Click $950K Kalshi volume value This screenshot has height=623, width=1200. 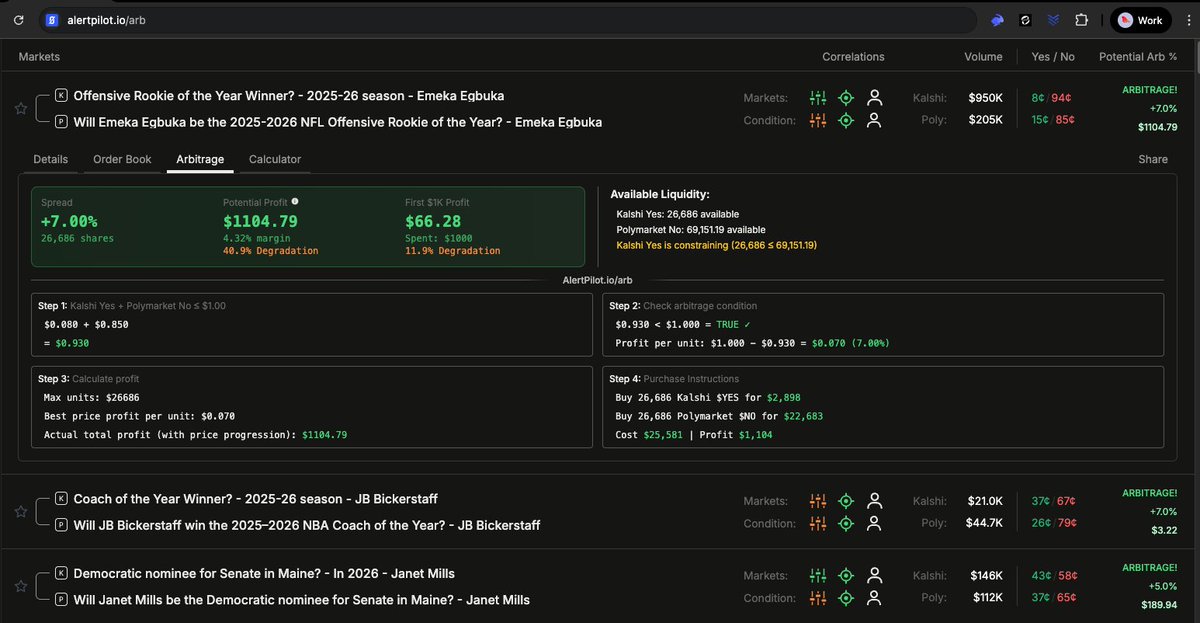click(x=986, y=98)
